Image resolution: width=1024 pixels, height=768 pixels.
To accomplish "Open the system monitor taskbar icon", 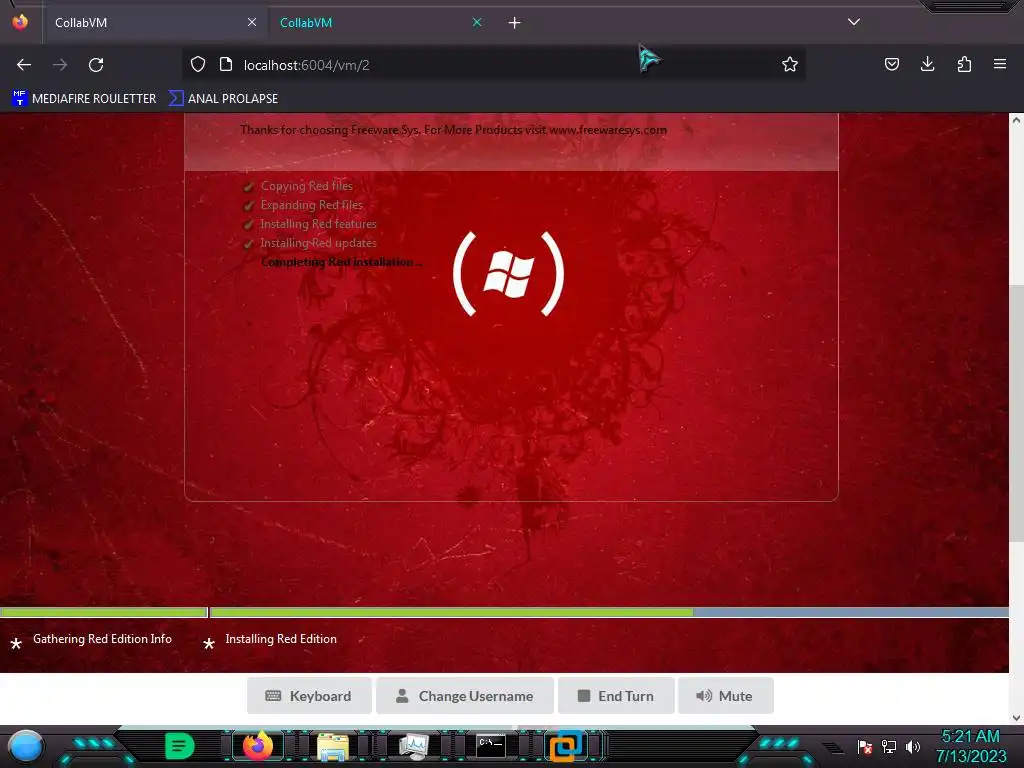I will click(413, 747).
